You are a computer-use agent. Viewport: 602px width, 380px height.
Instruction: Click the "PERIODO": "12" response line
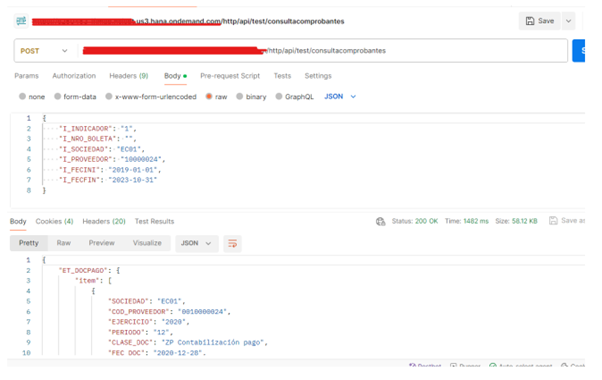point(141,332)
